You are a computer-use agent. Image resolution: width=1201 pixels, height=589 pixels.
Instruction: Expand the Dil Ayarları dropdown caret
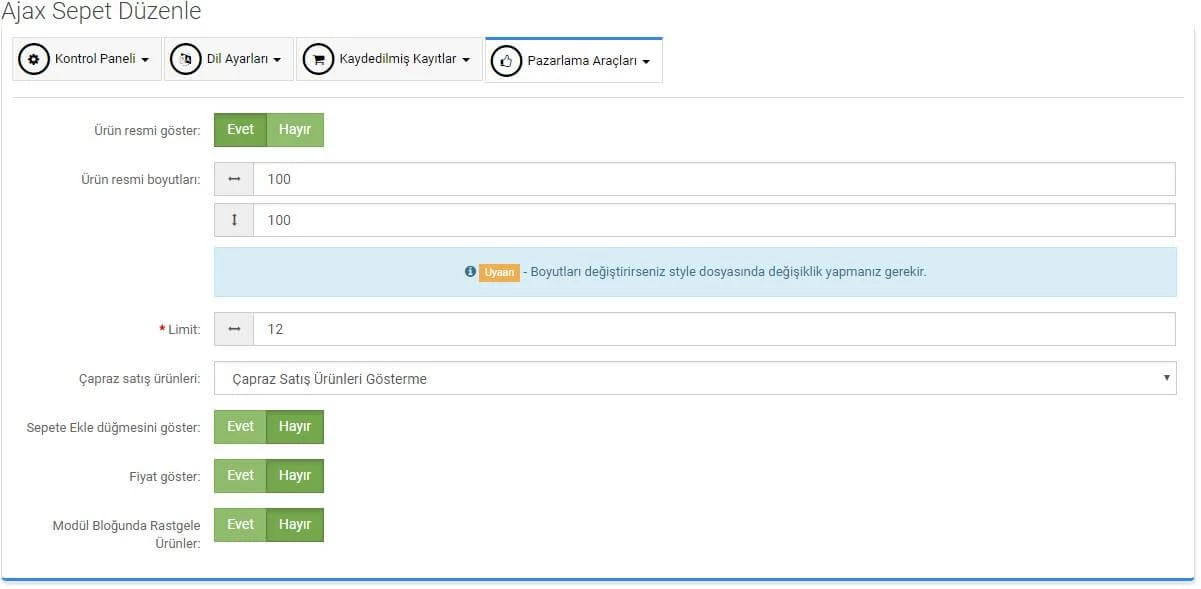[279, 59]
